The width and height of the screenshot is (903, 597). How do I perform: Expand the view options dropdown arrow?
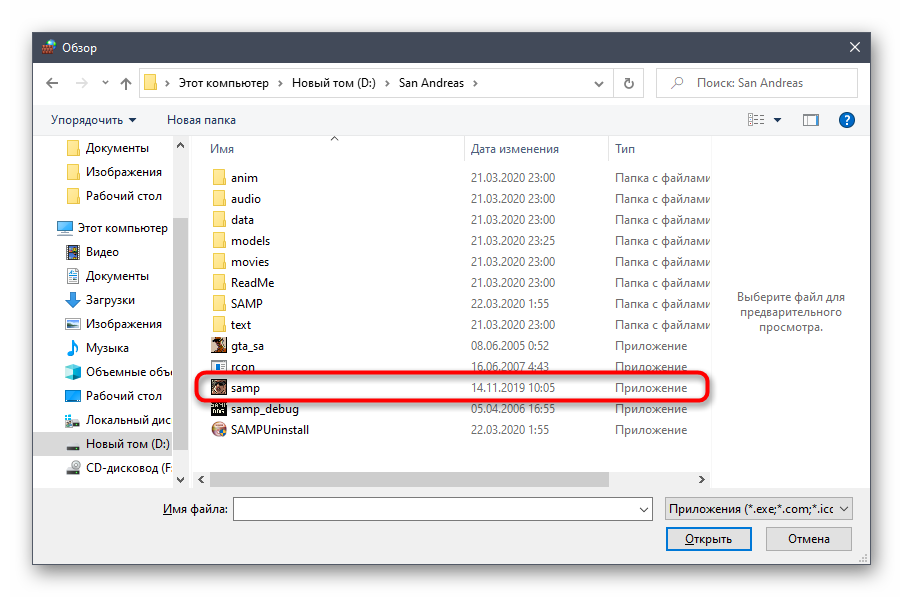pyautogui.click(x=778, y=120)
